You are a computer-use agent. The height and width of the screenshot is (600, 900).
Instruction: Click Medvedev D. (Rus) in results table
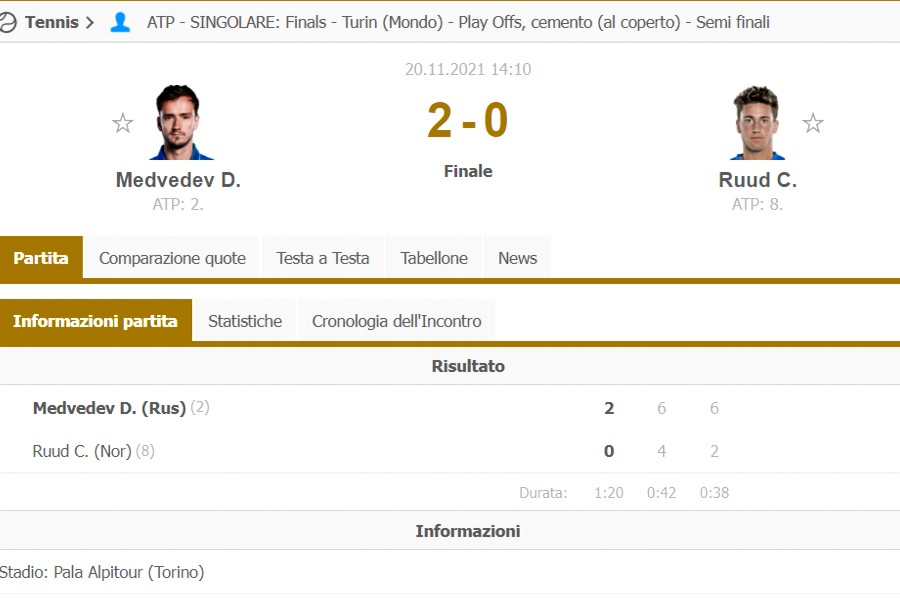tap(109, 408)
